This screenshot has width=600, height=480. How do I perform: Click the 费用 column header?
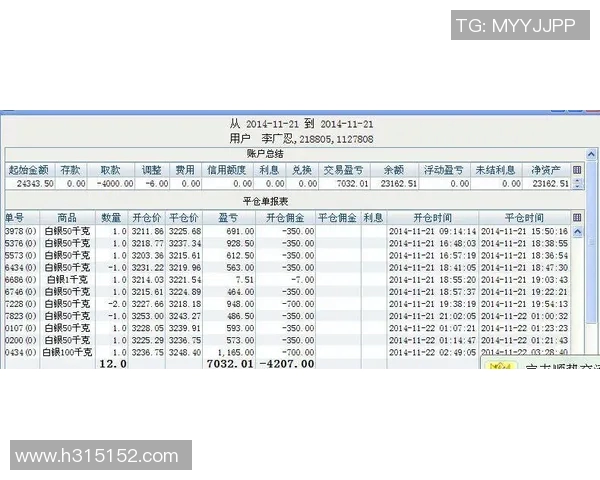point(185,170)
